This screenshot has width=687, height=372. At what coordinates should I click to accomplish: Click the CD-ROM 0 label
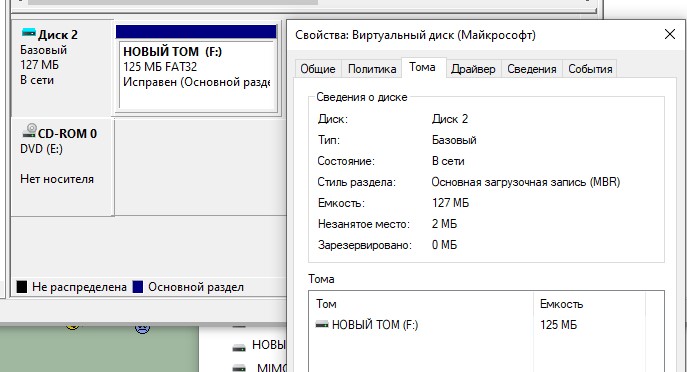[x=67, y=133]
